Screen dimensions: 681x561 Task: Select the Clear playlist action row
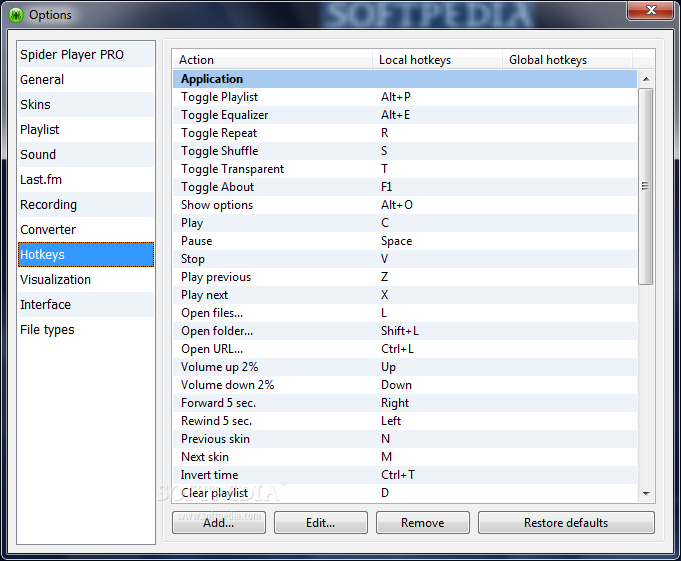405,493
